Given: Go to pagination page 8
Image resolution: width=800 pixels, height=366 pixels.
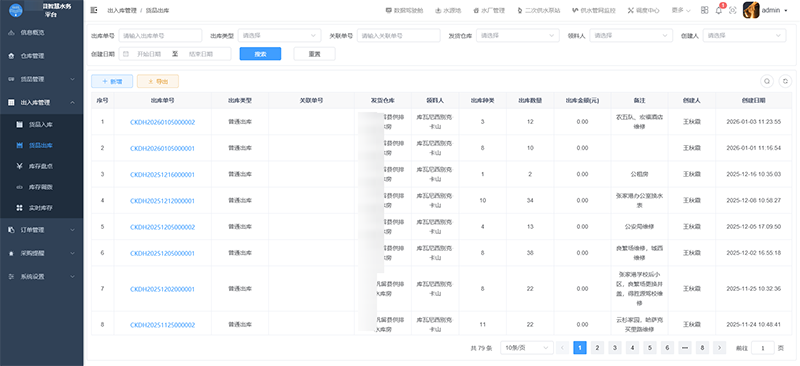Looking at the screenshot, I should pyautogui.click(x=702, y=348).
